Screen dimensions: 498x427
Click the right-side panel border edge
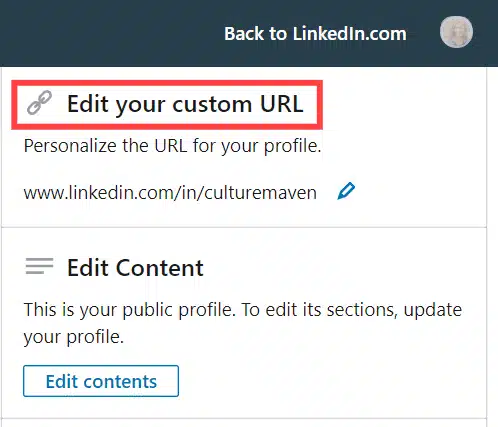(487, 247)
